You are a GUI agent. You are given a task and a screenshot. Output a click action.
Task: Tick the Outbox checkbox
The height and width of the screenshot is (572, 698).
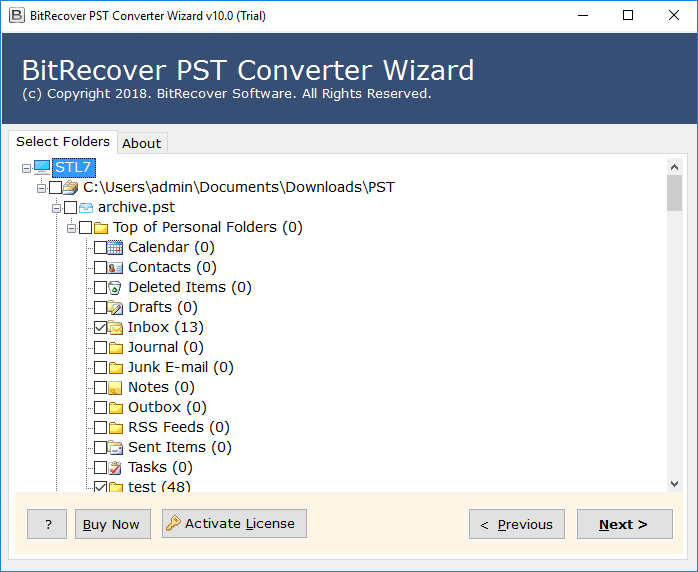pyautogui.click(x=101, y=408)
